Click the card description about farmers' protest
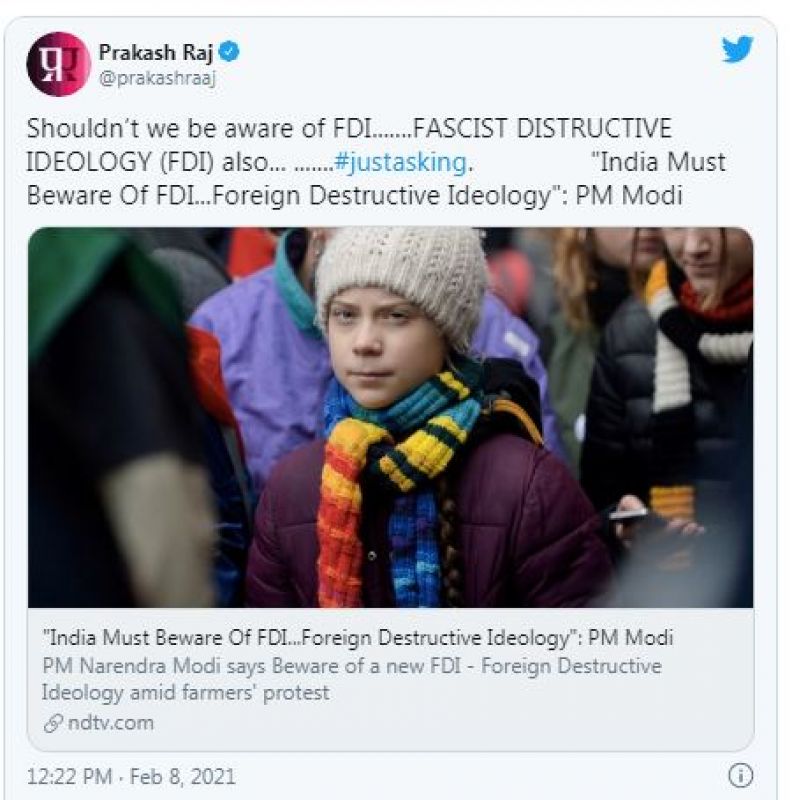Screen dimensions: 792x800 352,679
